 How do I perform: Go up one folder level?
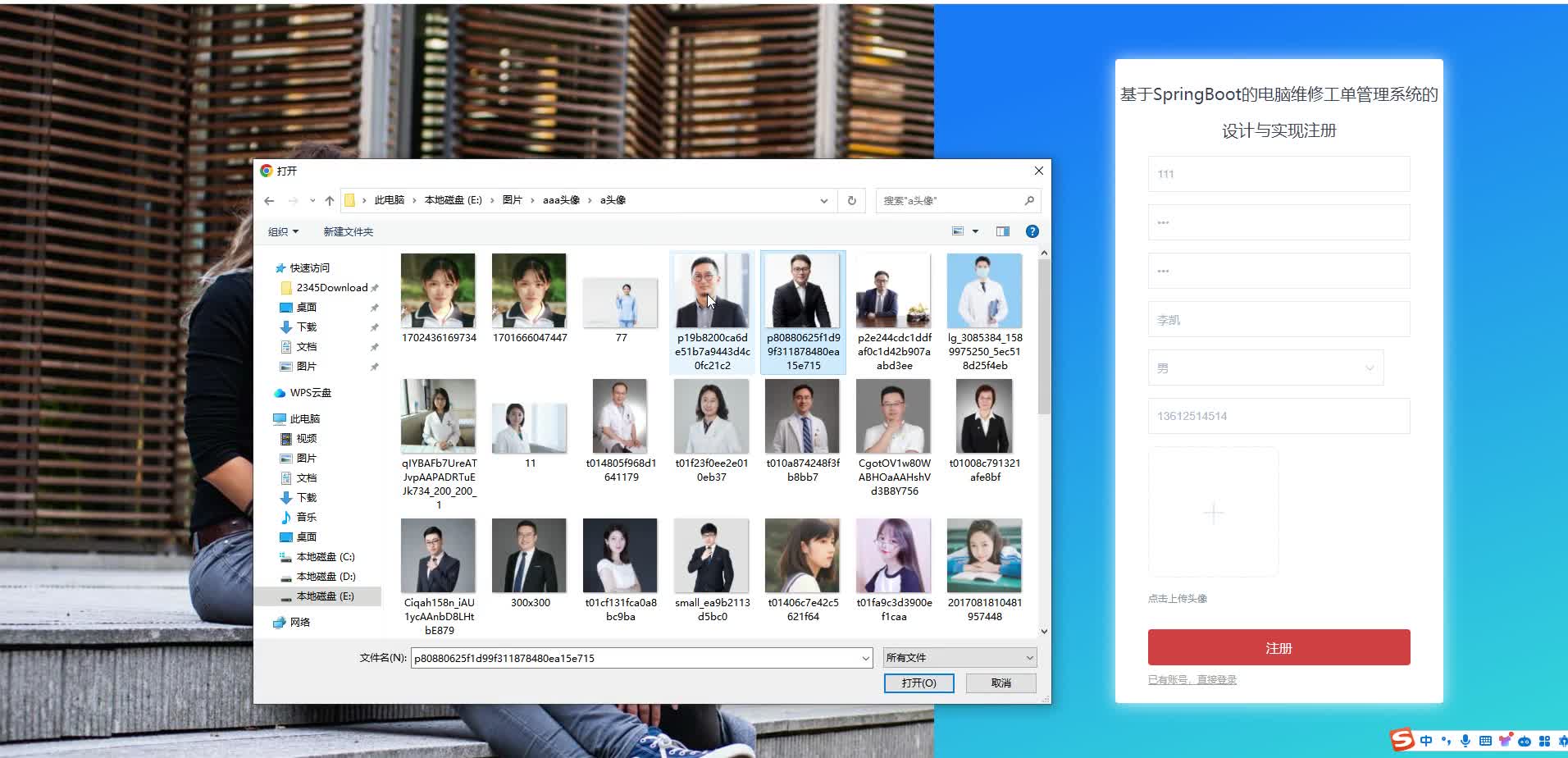tap(330, 200)
